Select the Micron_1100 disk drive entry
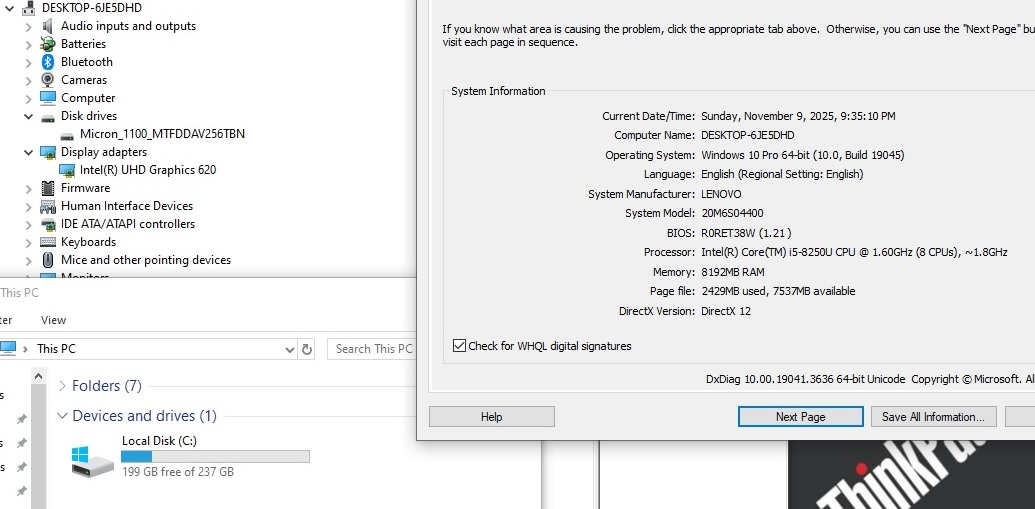Screen dimensions: 1035x509 (x=161, y=134)
